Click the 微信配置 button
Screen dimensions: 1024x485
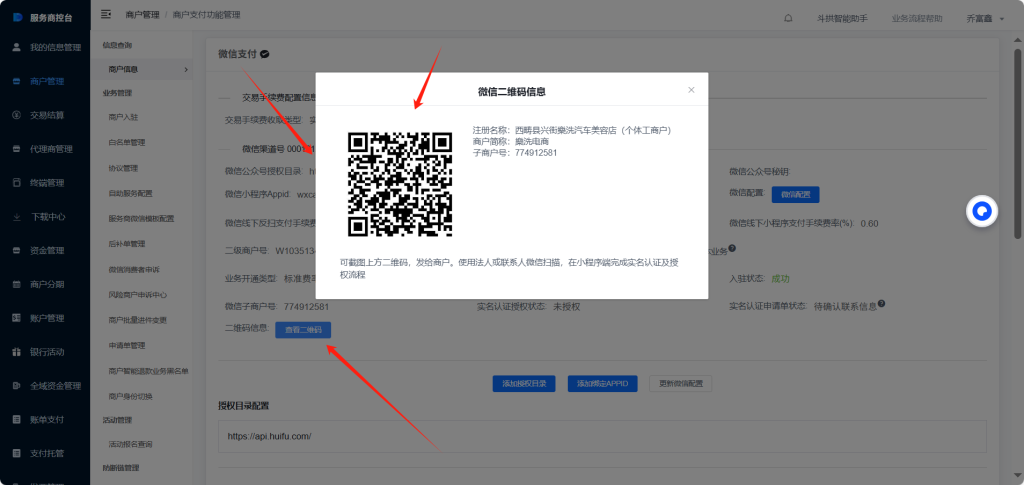(795, 195)
